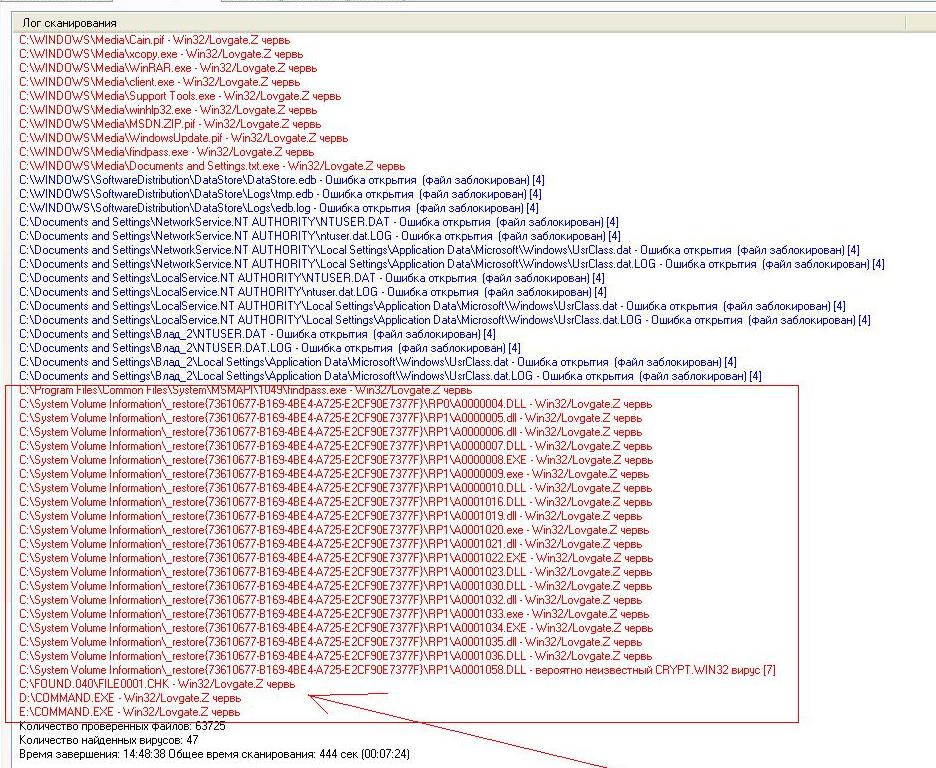Click the 'Лог сканирования' column header
This screenshot has height=768, width=936.
pos(458,23)
